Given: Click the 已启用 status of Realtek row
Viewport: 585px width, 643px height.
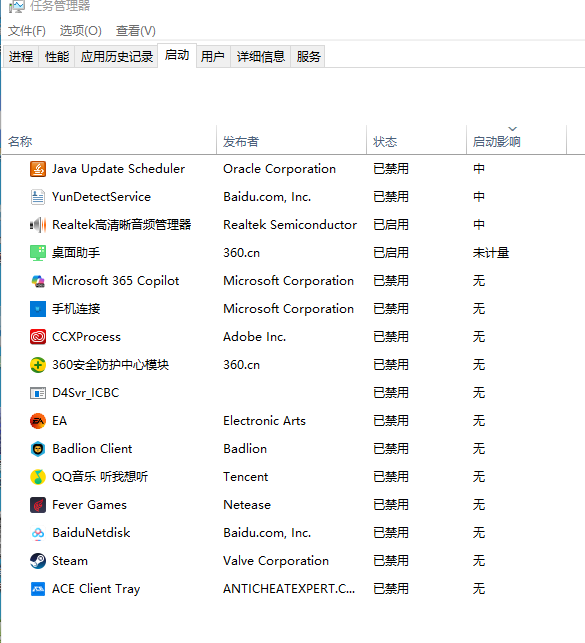Looking at the screenshot, I should [x=391, y=225].
